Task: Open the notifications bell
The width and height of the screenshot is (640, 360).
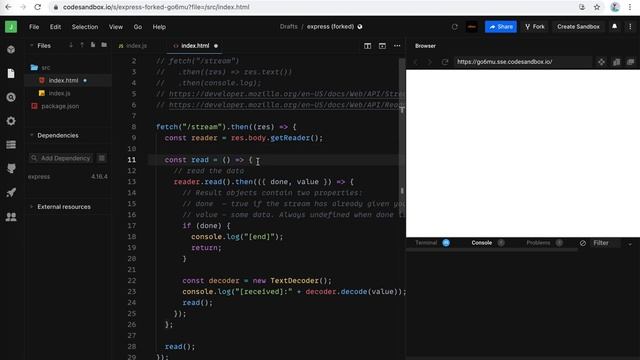Action: 614,27
